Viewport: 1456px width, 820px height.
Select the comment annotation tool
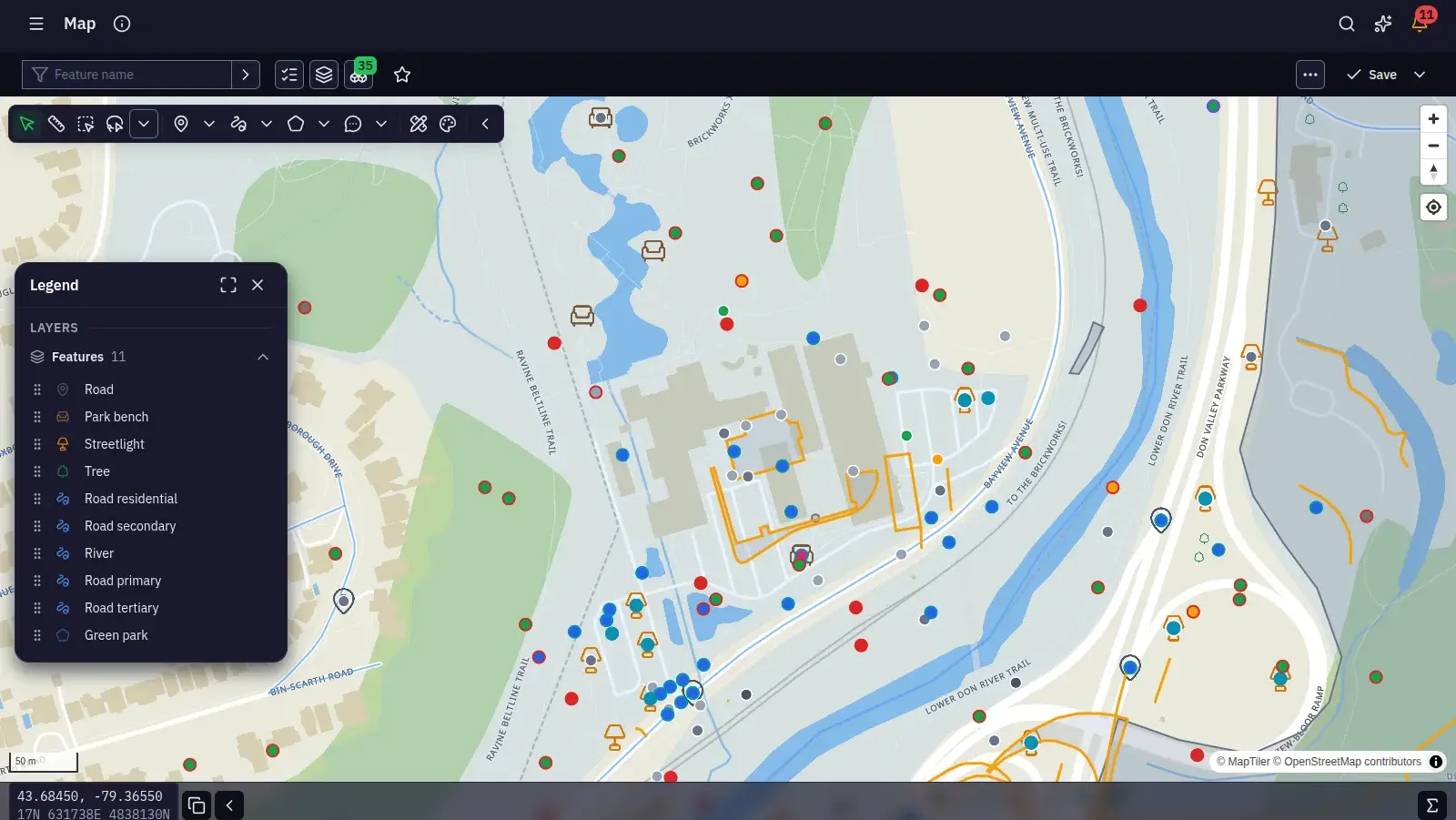(x=353, y=124)
